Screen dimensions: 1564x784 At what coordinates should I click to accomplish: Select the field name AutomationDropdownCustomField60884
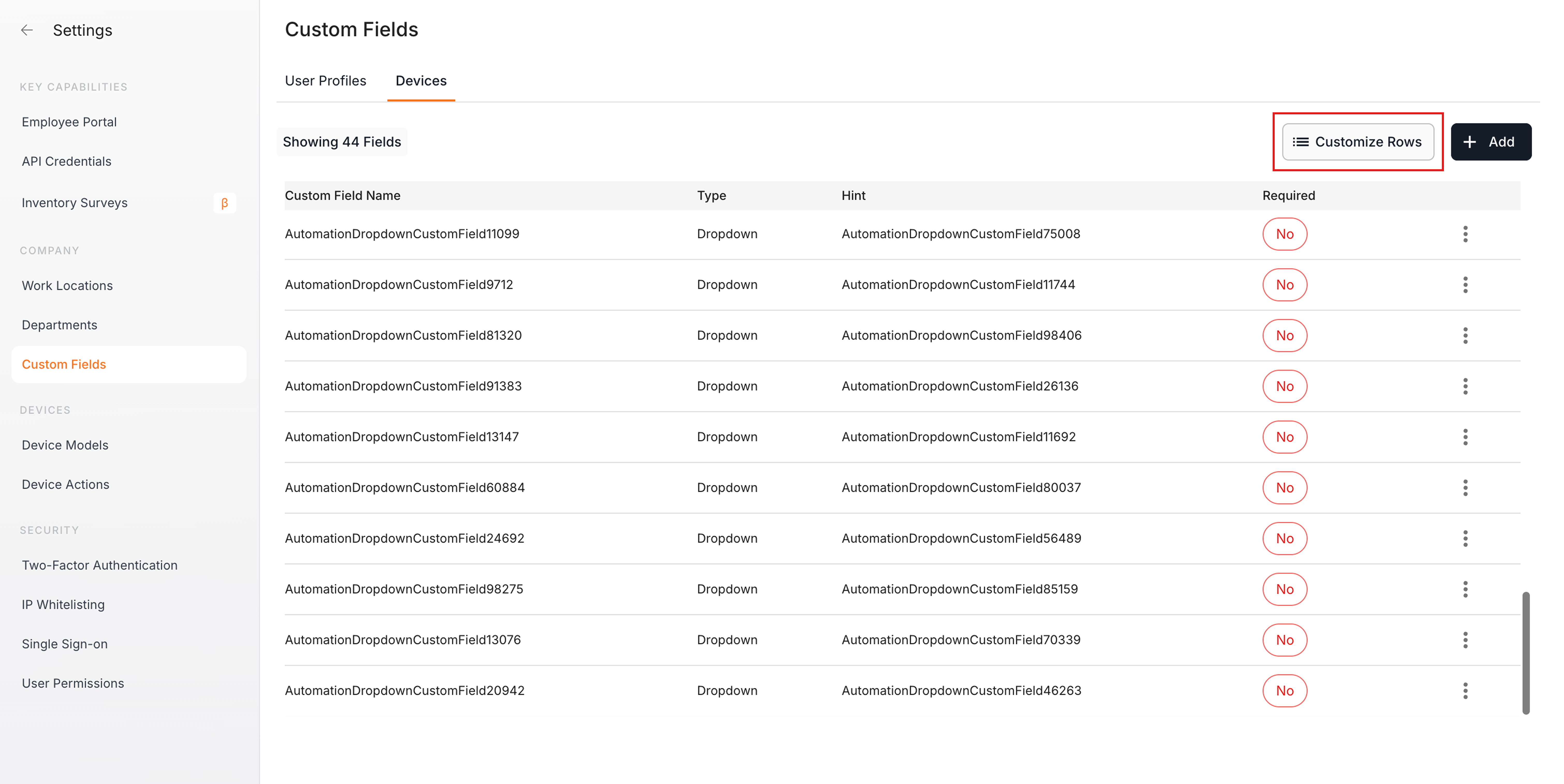tap(405, 488)
